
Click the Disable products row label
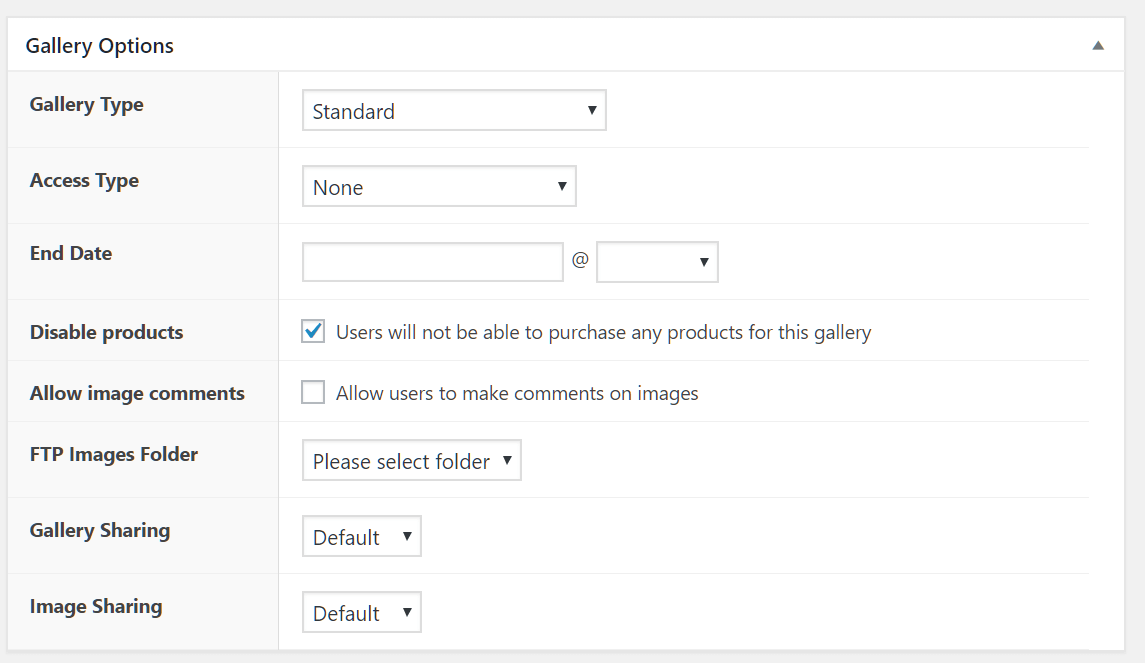pyautogui.click(x=107, y=333)
